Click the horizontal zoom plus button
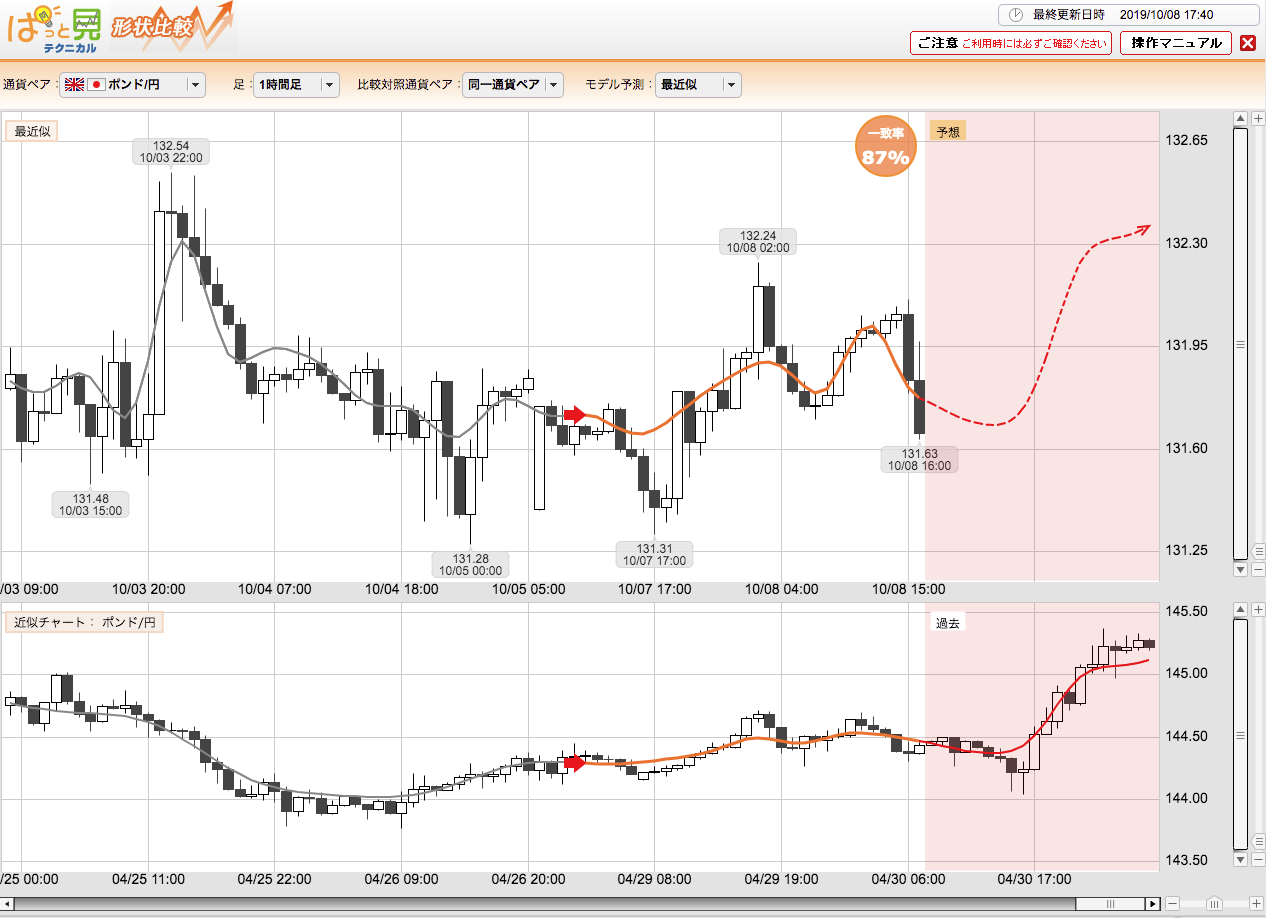Screen dimensions: 1266x918 (1258, 903)
